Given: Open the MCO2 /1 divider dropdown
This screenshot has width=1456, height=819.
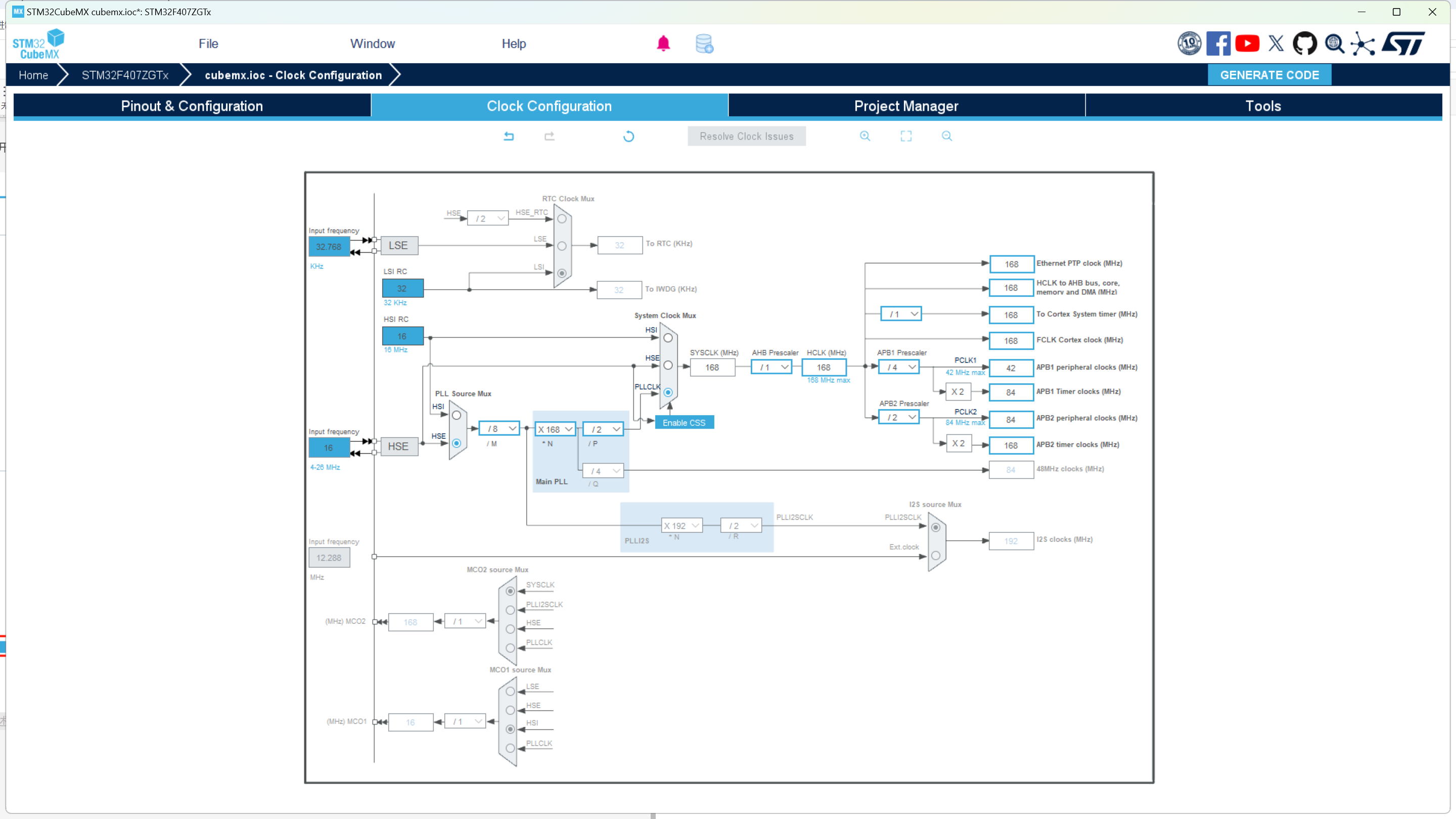Looking at the screenshot, I should pos(465,622).
